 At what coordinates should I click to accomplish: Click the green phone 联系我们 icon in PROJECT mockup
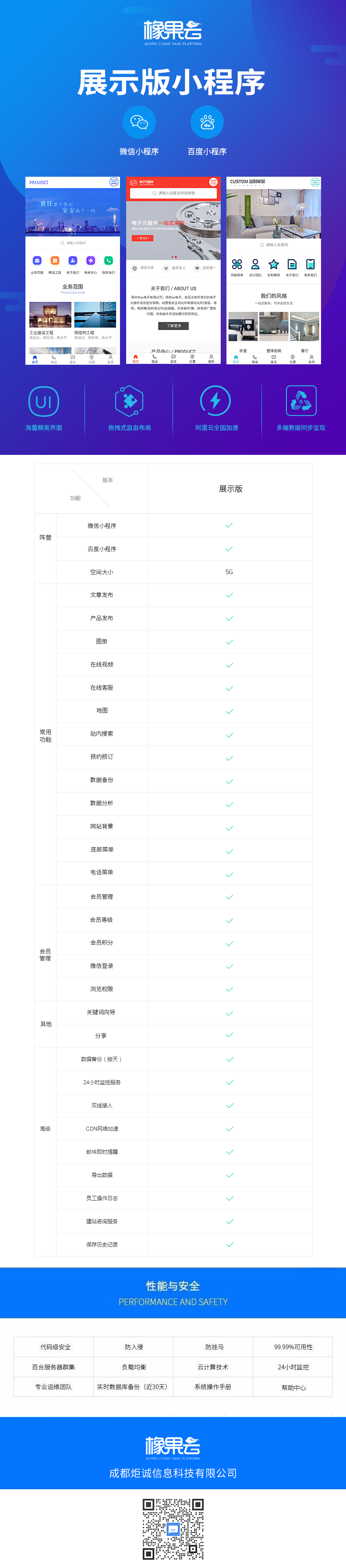tap(109, 261)
